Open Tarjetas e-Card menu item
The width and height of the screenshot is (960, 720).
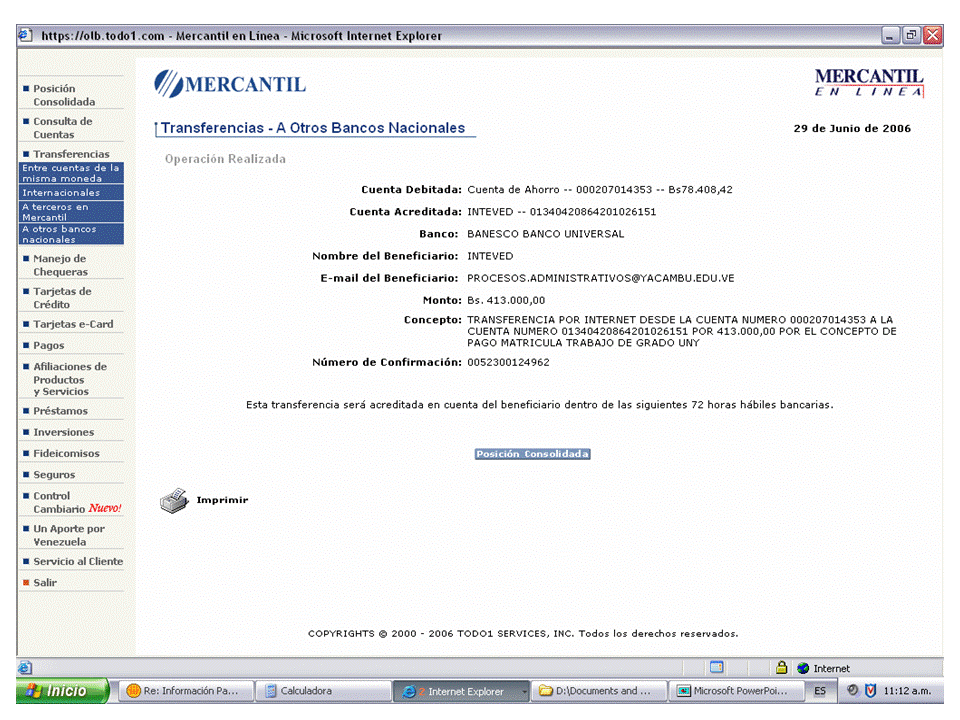pos(72,324)
